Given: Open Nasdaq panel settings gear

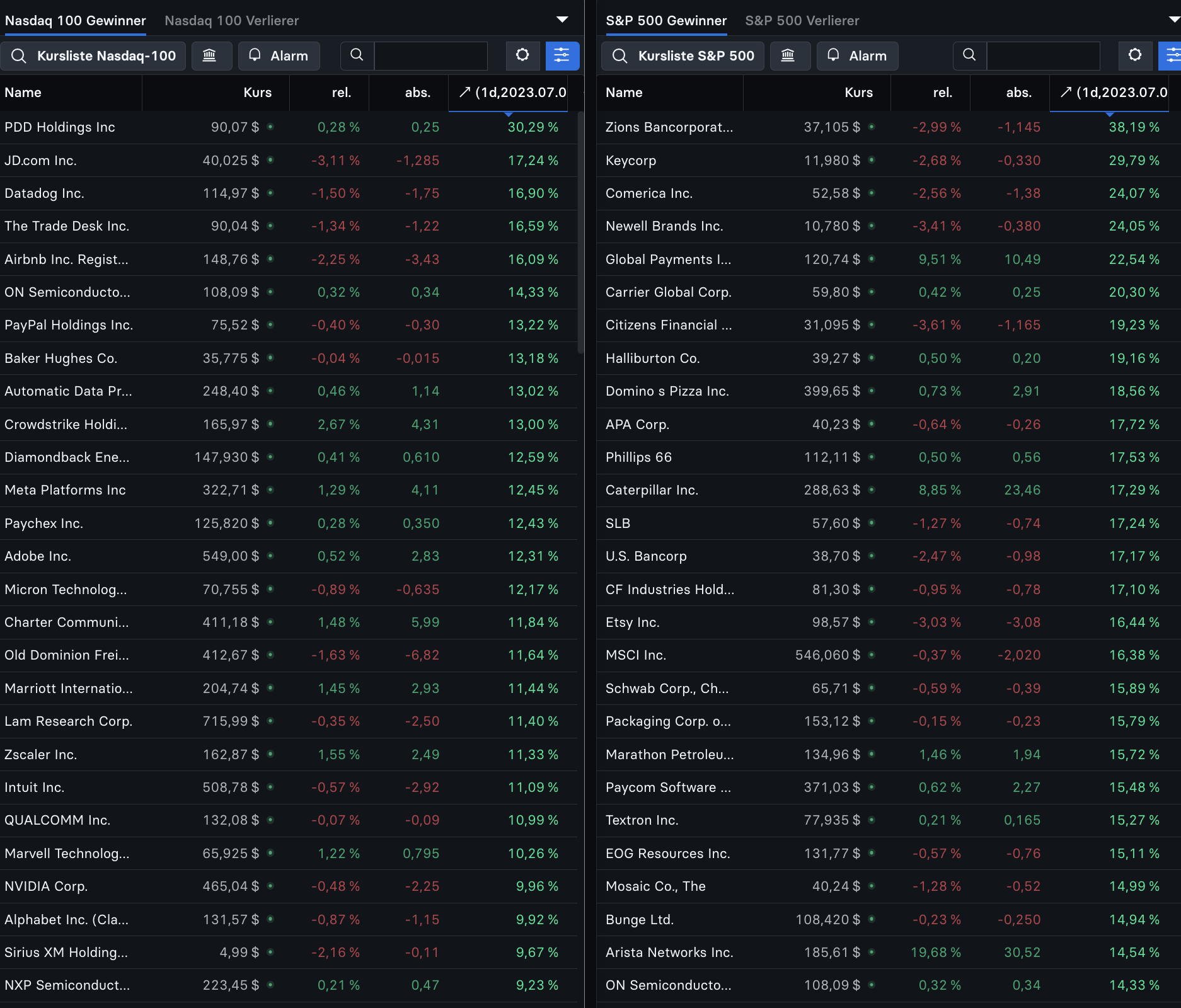Looking at the screenshot, I should (522, 56).
